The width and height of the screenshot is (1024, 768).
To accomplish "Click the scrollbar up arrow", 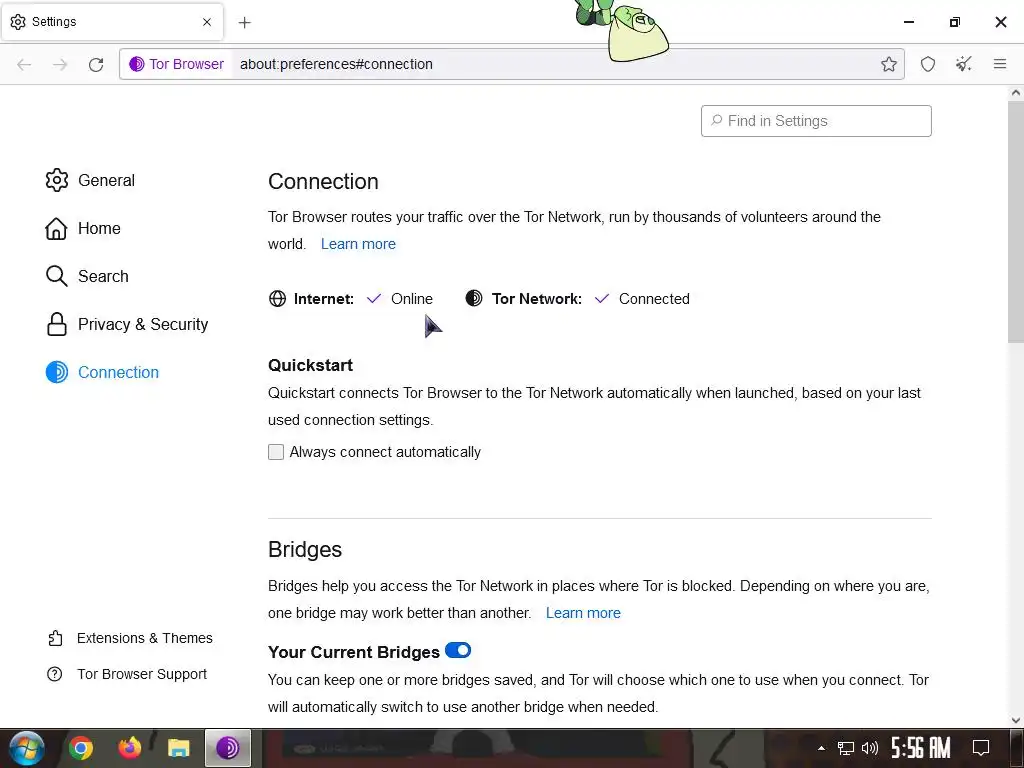I will [1016, 93].
